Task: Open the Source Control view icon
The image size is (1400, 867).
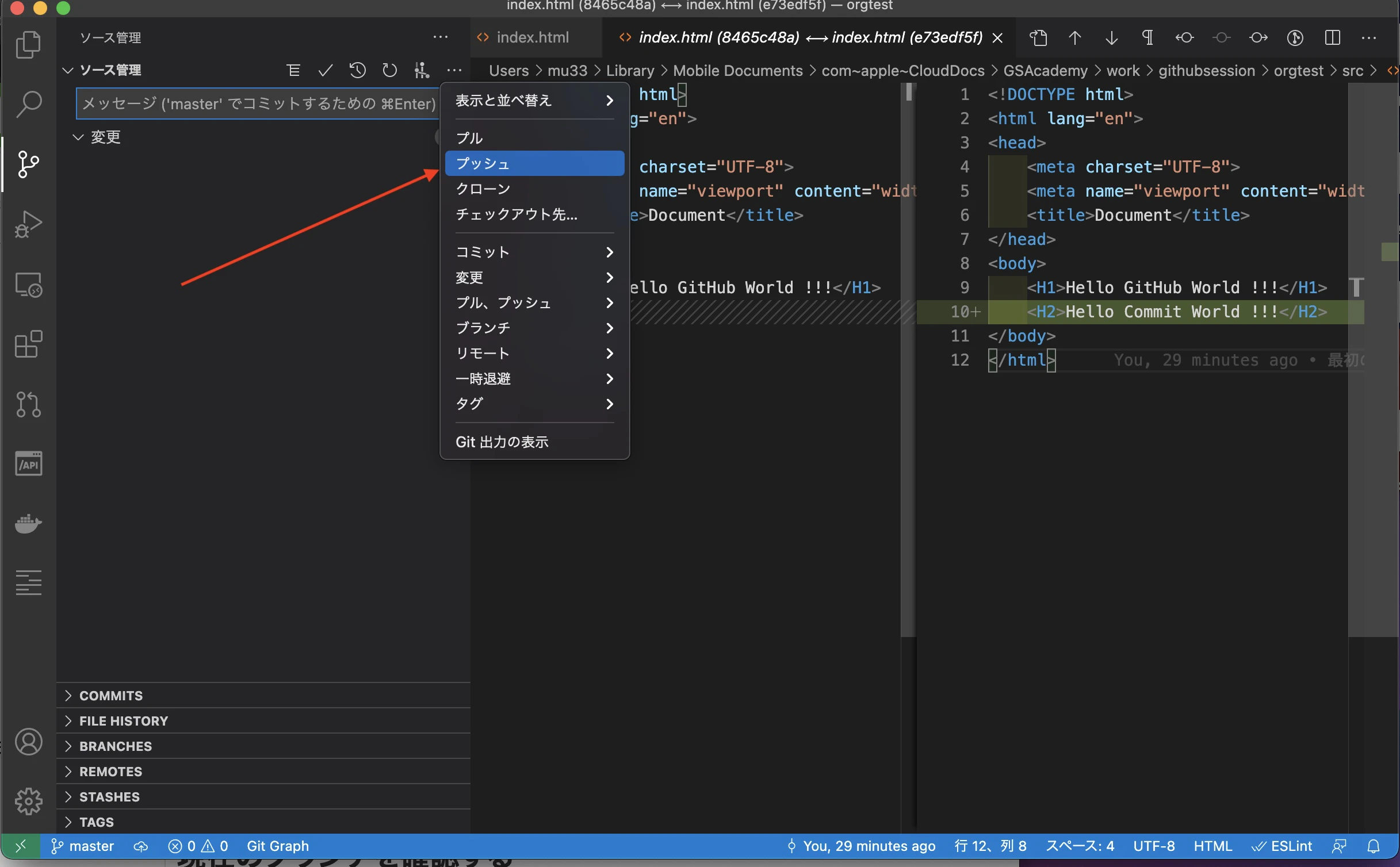Action: 28,164
